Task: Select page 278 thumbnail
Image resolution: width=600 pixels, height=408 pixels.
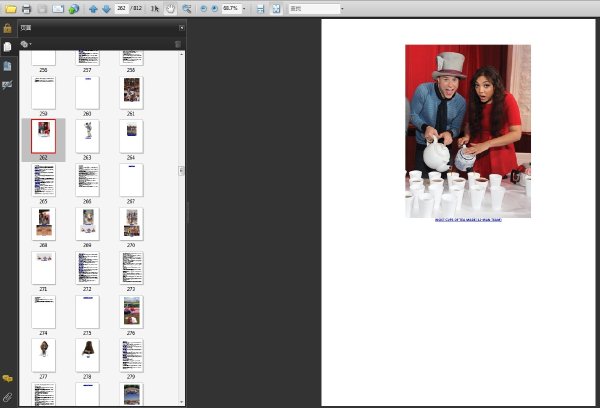Action: [87, 356]
